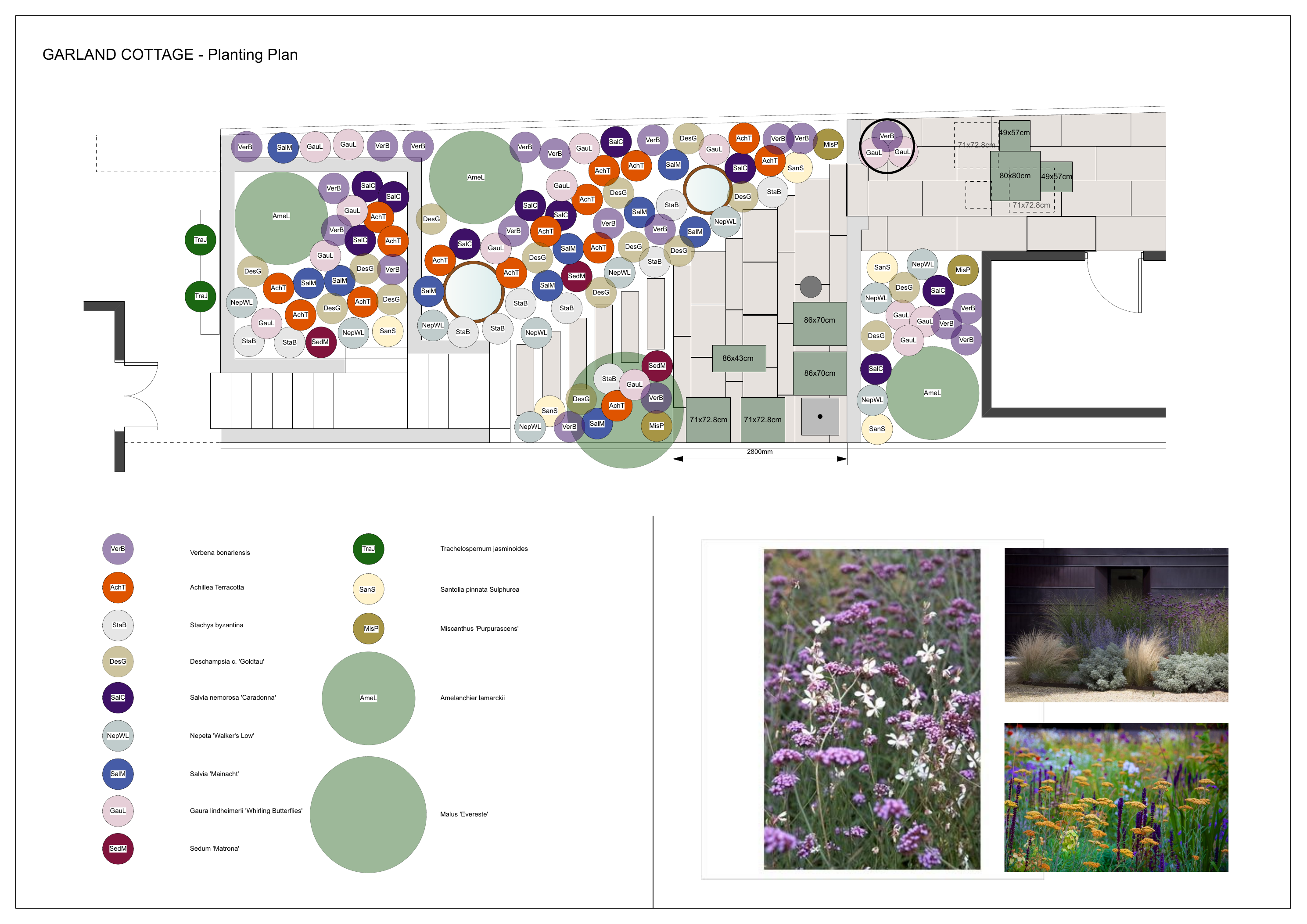
Task: Click the "Nepeta 'Walker's Low'" label
Action: point(222,735)
